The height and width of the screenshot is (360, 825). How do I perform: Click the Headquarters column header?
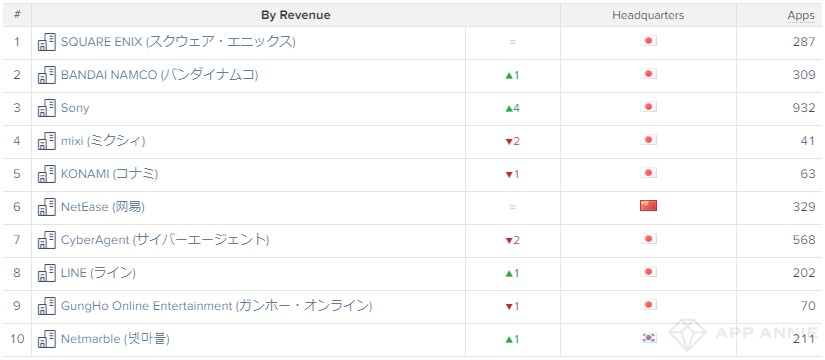pos(648,15)
